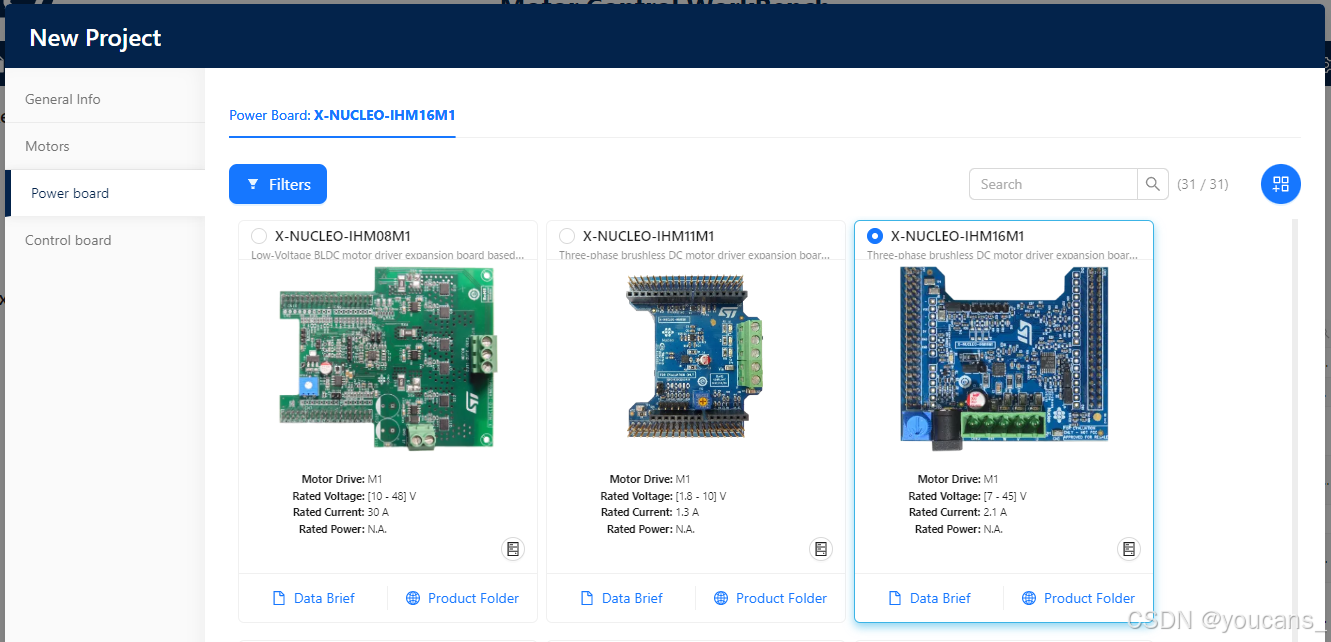Open details icon on X-NUCLEO-IHM08M1 card
This screenshot has height=642, width=1331.
[x=513, y=549]
